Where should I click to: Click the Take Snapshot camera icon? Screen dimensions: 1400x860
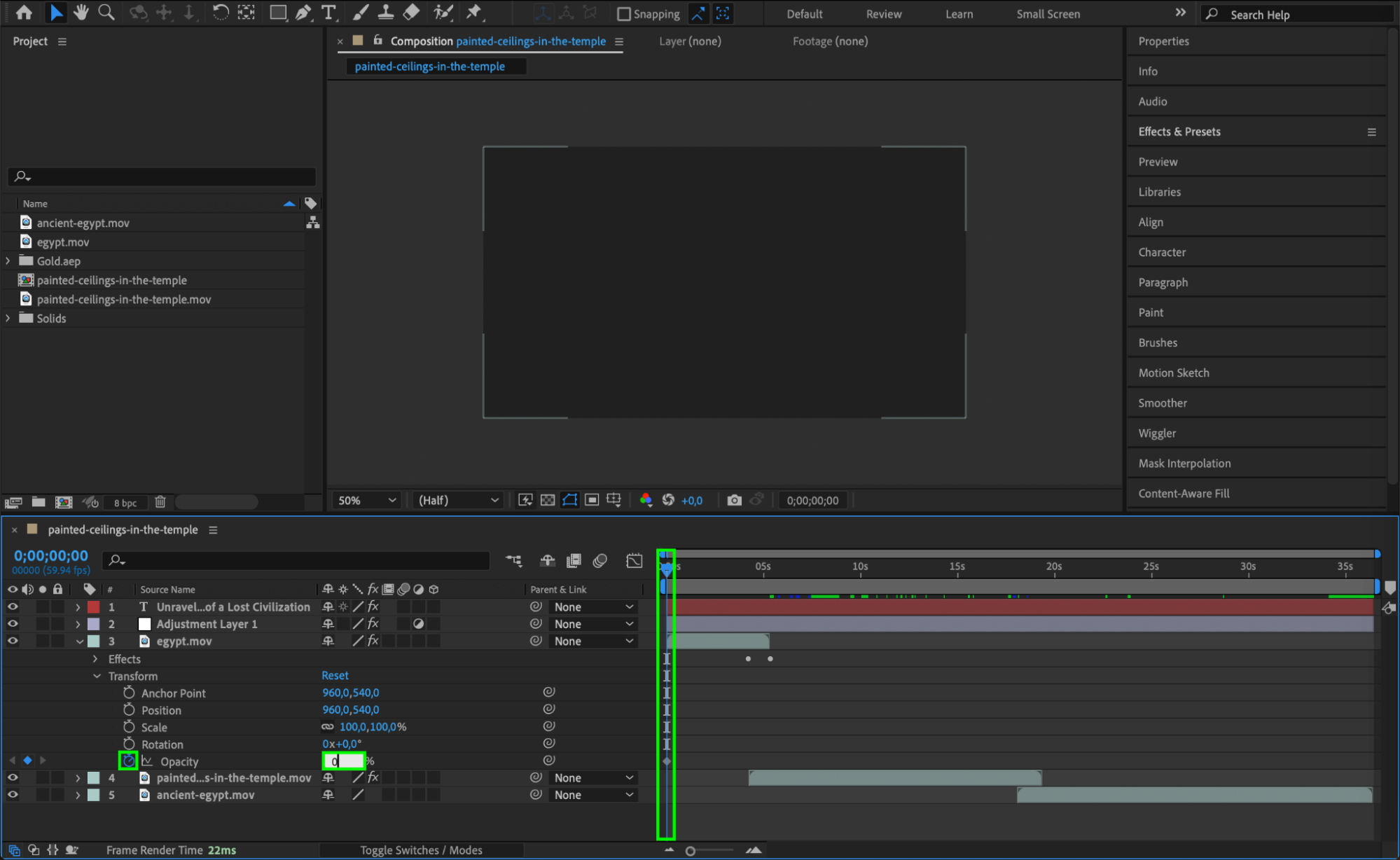(734, 500)
